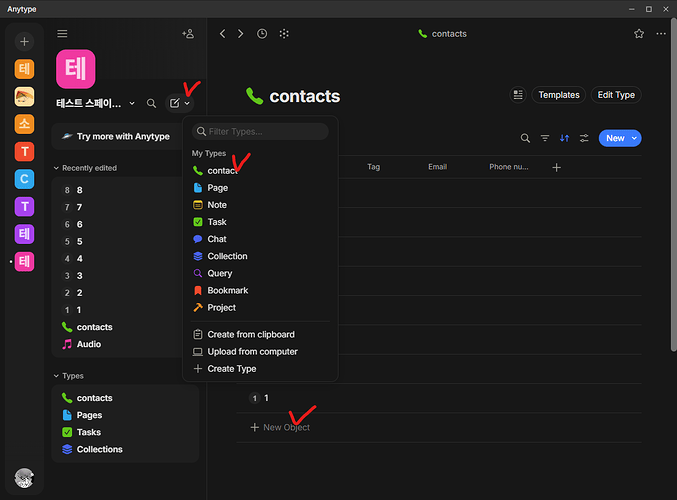
Task: Open the red-orange T space
Action: [24, 152]
